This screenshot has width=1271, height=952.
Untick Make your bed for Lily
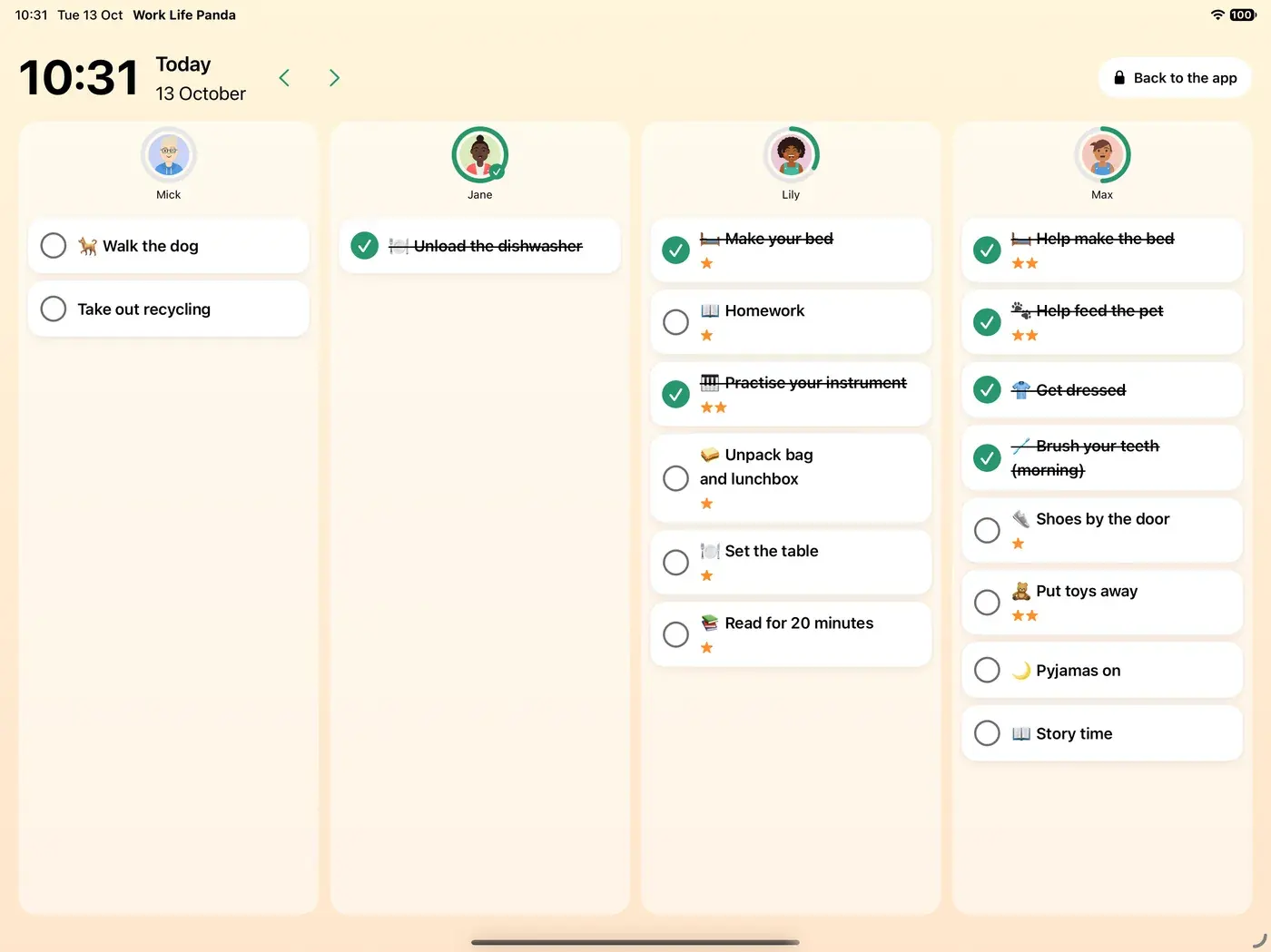(675, 250)
